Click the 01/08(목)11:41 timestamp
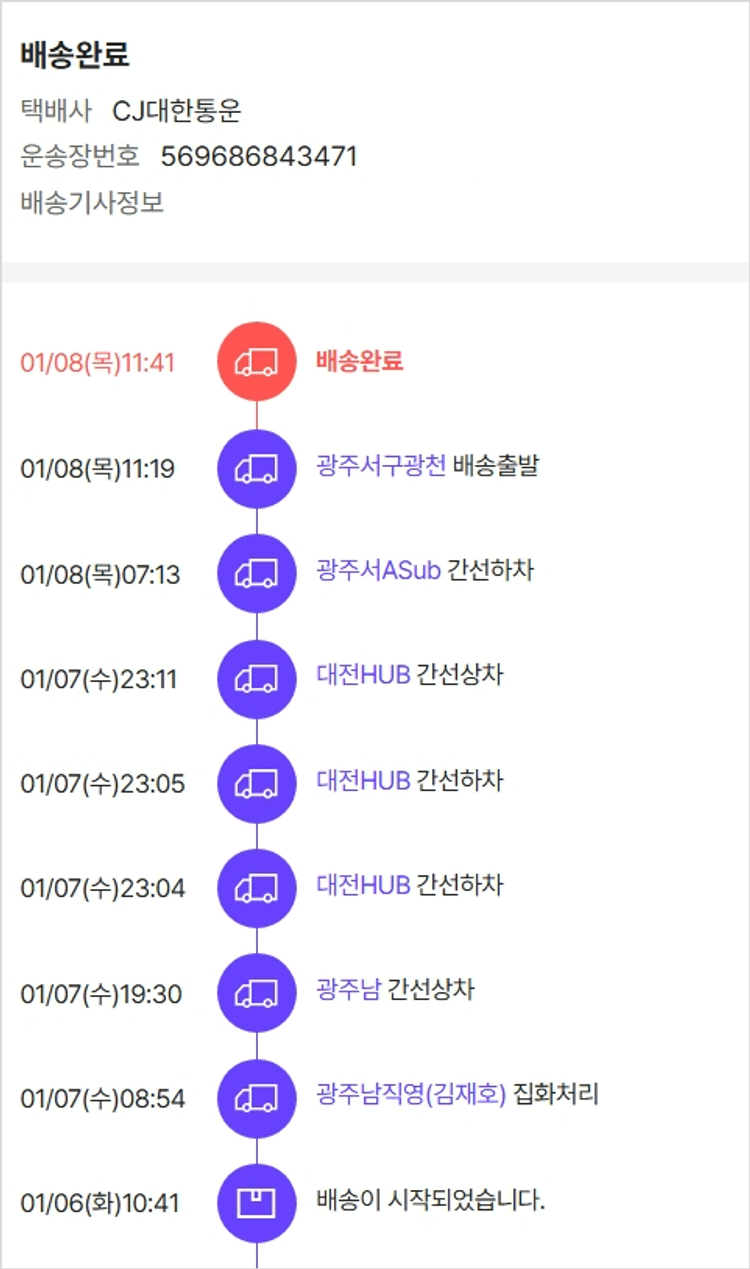The height and width of the screenshot is (1269, 750). click(x=98, y=362)
